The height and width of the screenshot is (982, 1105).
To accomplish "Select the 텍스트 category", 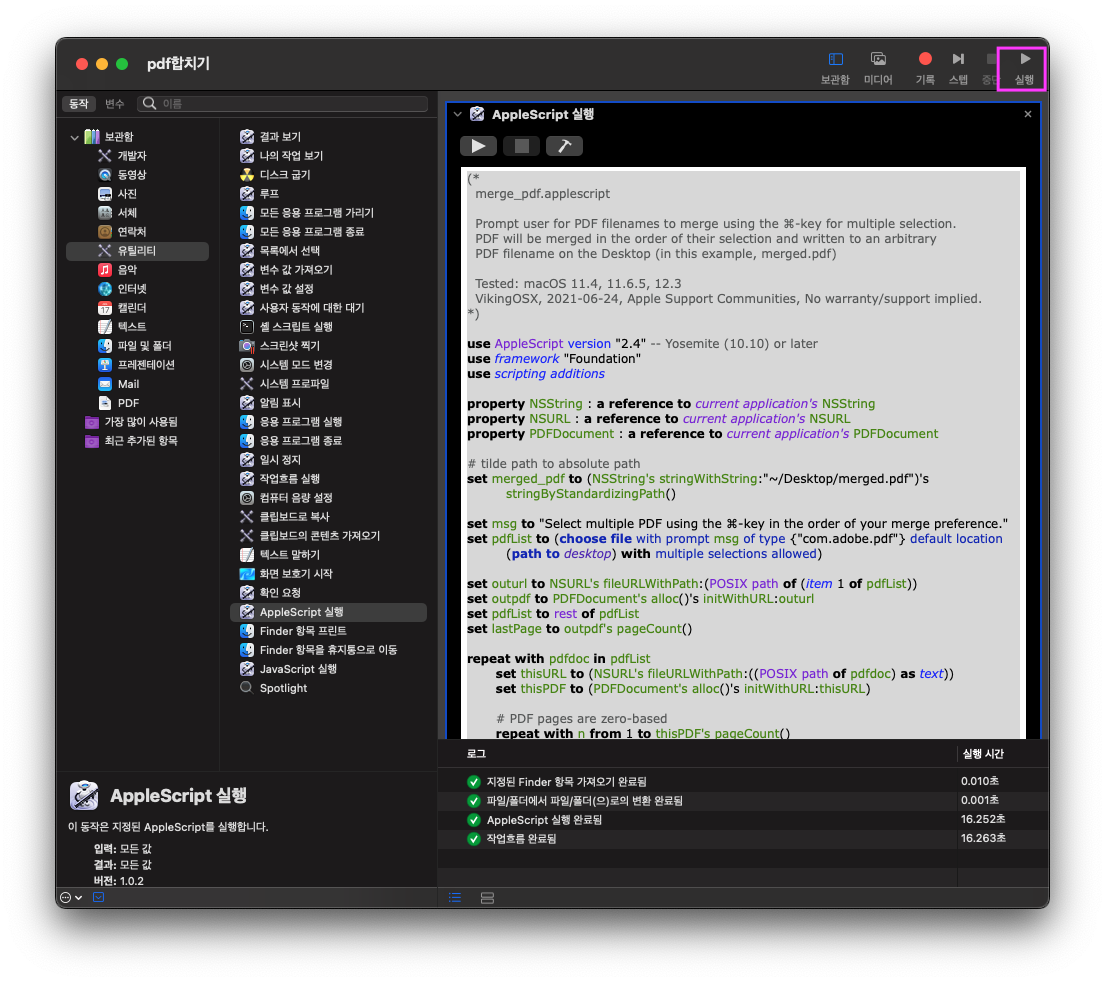I will pos(132,327).
